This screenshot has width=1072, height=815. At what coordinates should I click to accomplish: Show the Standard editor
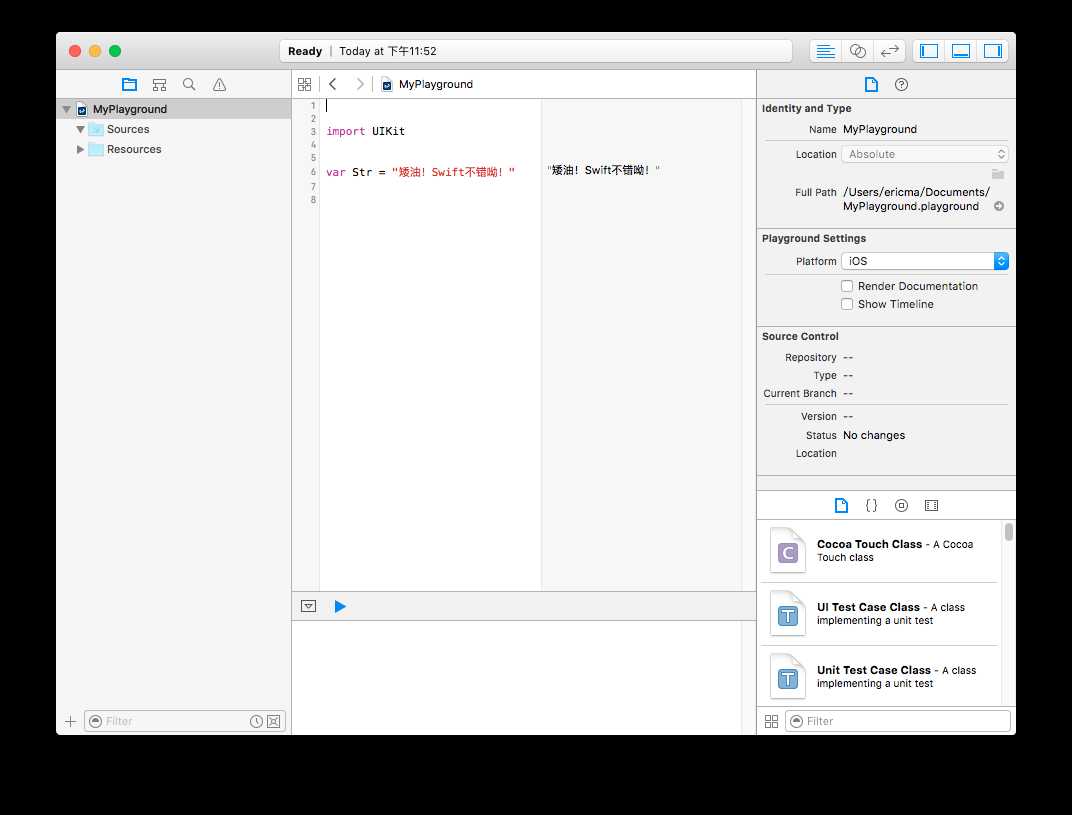coord(825,51)
